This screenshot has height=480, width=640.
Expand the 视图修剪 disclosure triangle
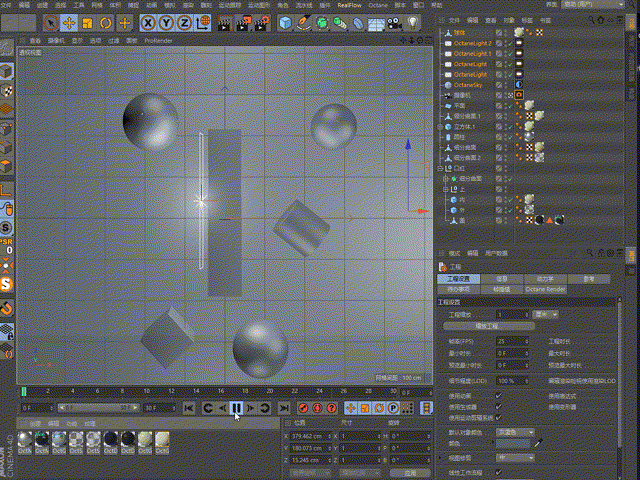point(440,458)
